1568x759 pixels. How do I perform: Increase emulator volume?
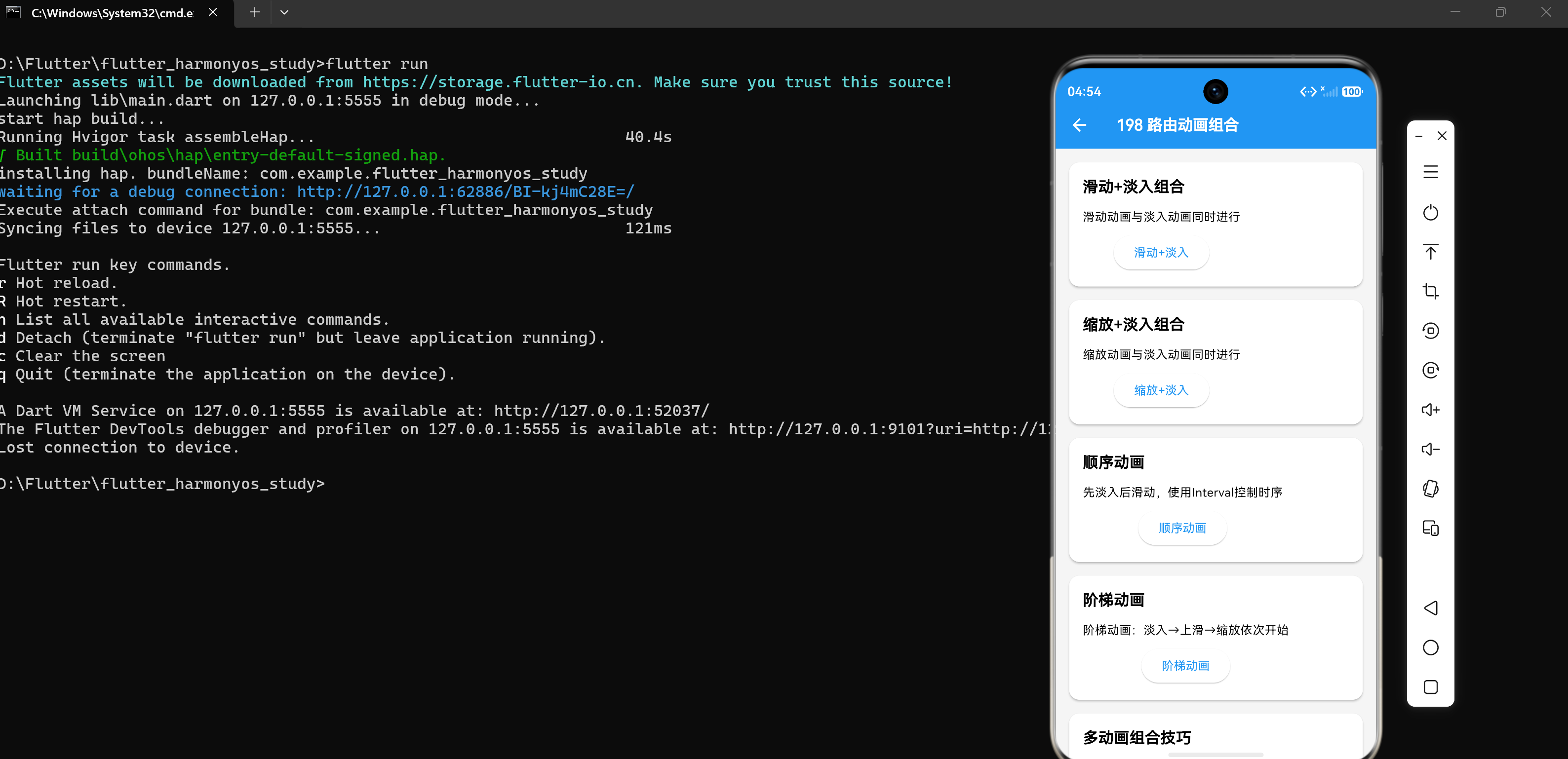point(1430,410)
